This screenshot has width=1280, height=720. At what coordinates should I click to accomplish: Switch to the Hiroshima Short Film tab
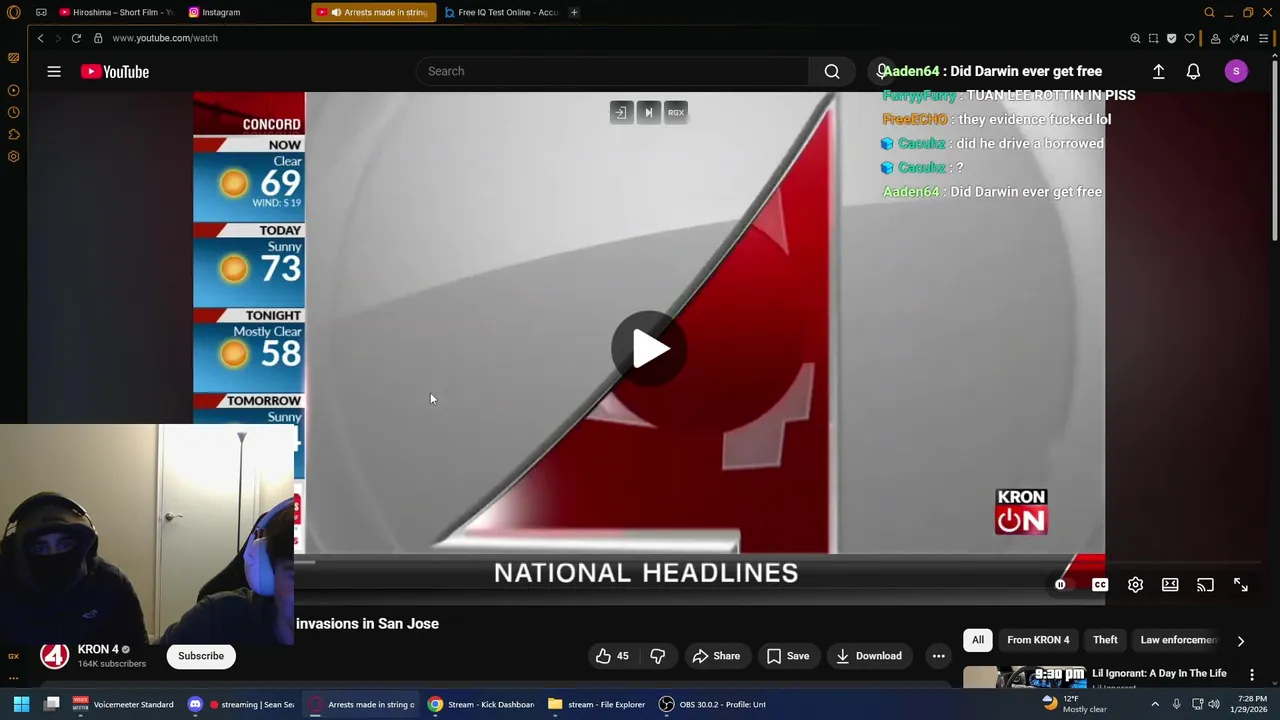click(x=117, y=12)
